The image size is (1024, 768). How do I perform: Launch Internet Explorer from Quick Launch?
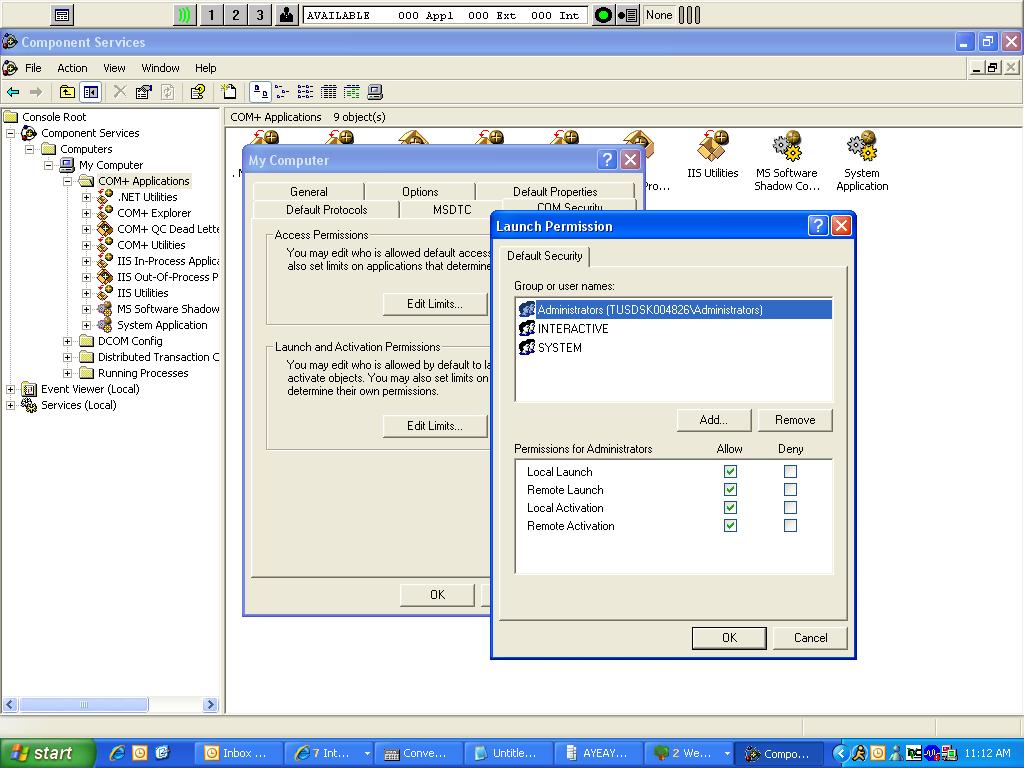(118, 753)
